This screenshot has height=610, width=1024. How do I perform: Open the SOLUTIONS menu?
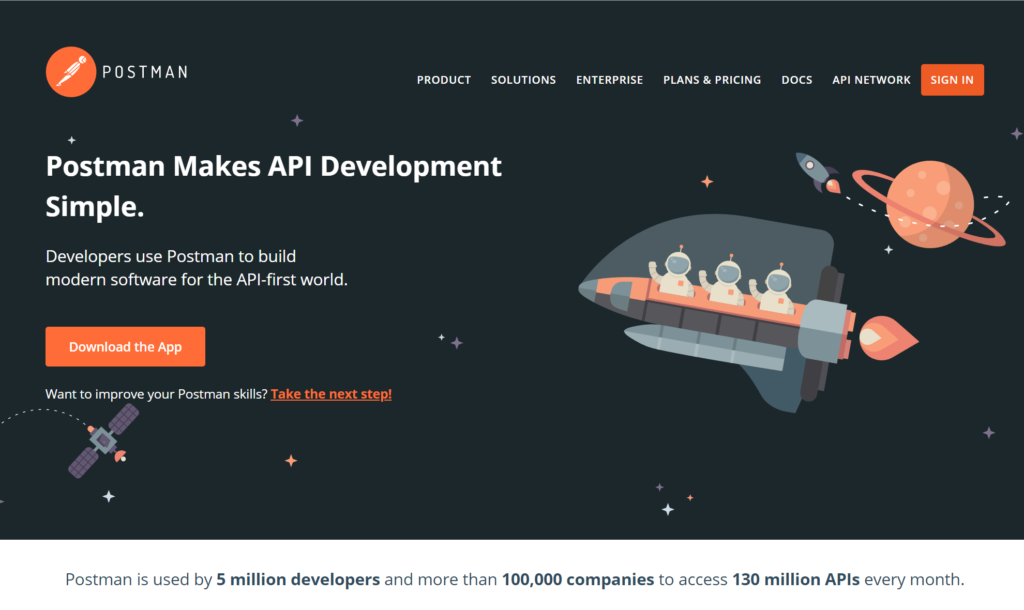click(523, 80)
